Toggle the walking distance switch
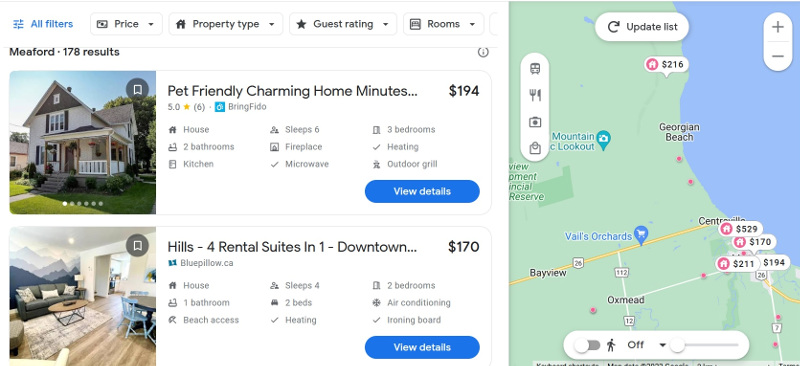The height and width of the screenshot is (366, 800). [x=587, y=346]
